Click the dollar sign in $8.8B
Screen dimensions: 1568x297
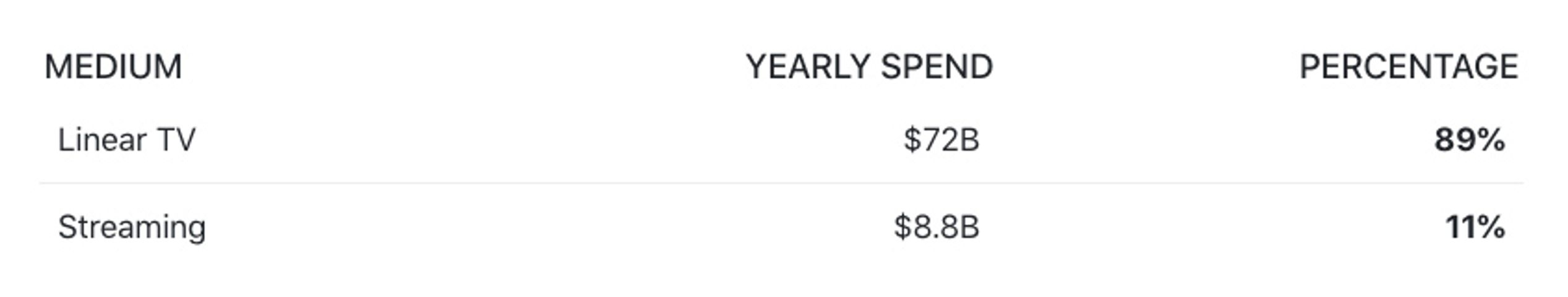click(902, 227)
